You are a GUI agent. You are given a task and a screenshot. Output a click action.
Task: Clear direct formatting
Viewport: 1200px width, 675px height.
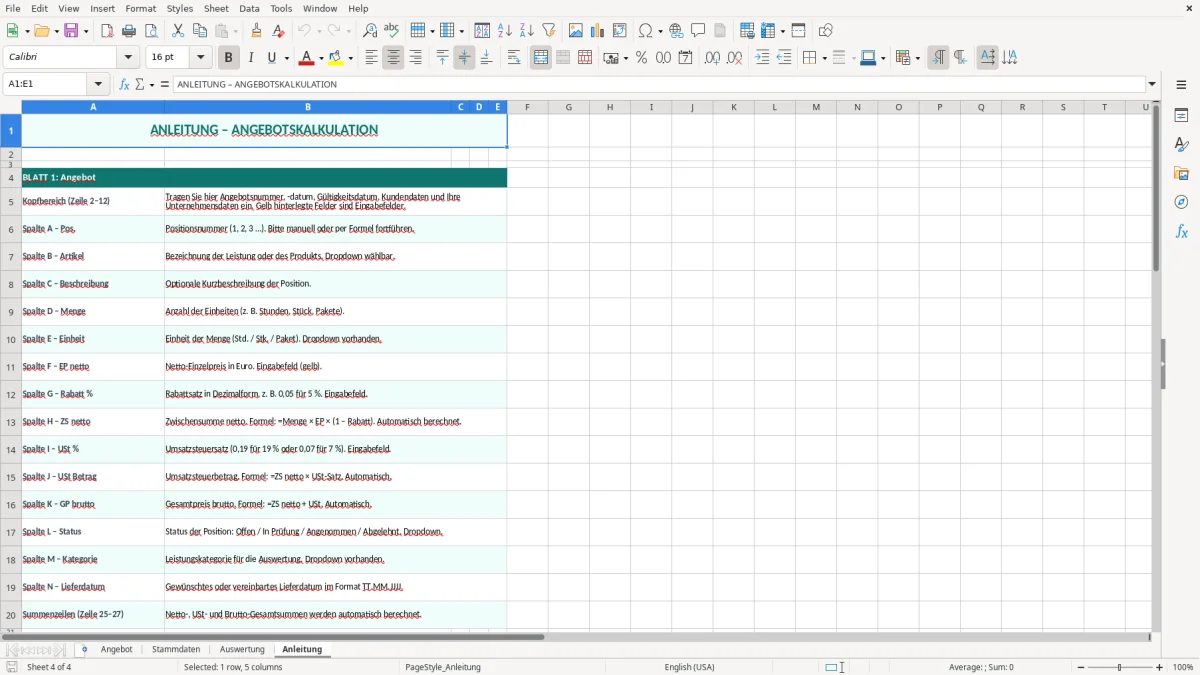(279, 31)
